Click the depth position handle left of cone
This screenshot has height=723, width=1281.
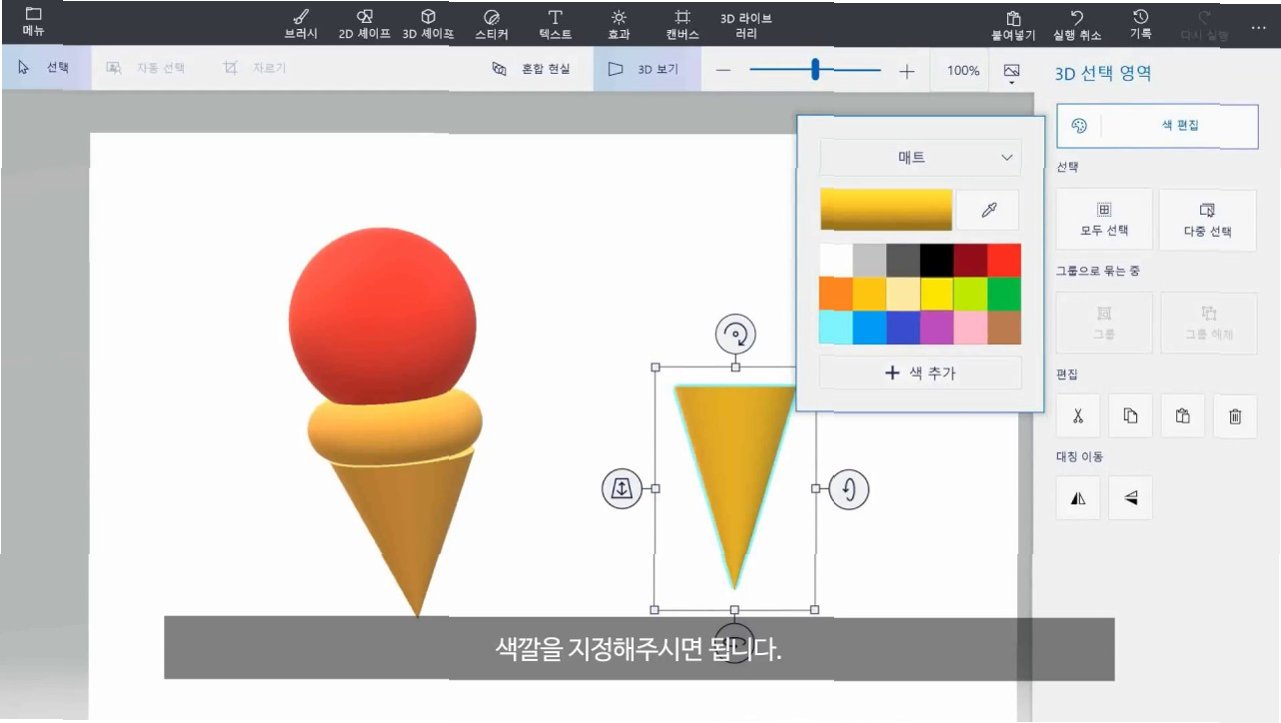point(621,489)
